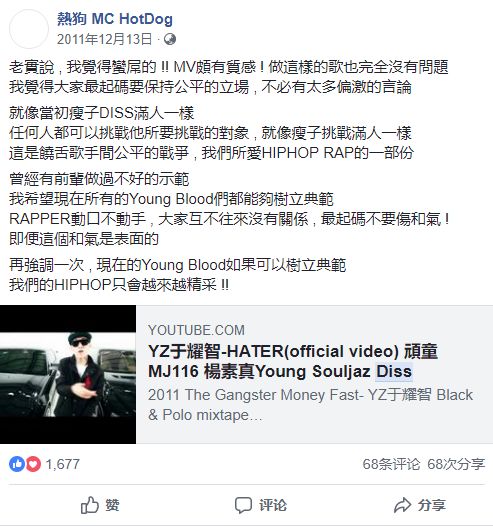The height and width of the screenshot is (526, 493).
Task: Open the 1,677 reactions count
Action: [x=62, y=464]
